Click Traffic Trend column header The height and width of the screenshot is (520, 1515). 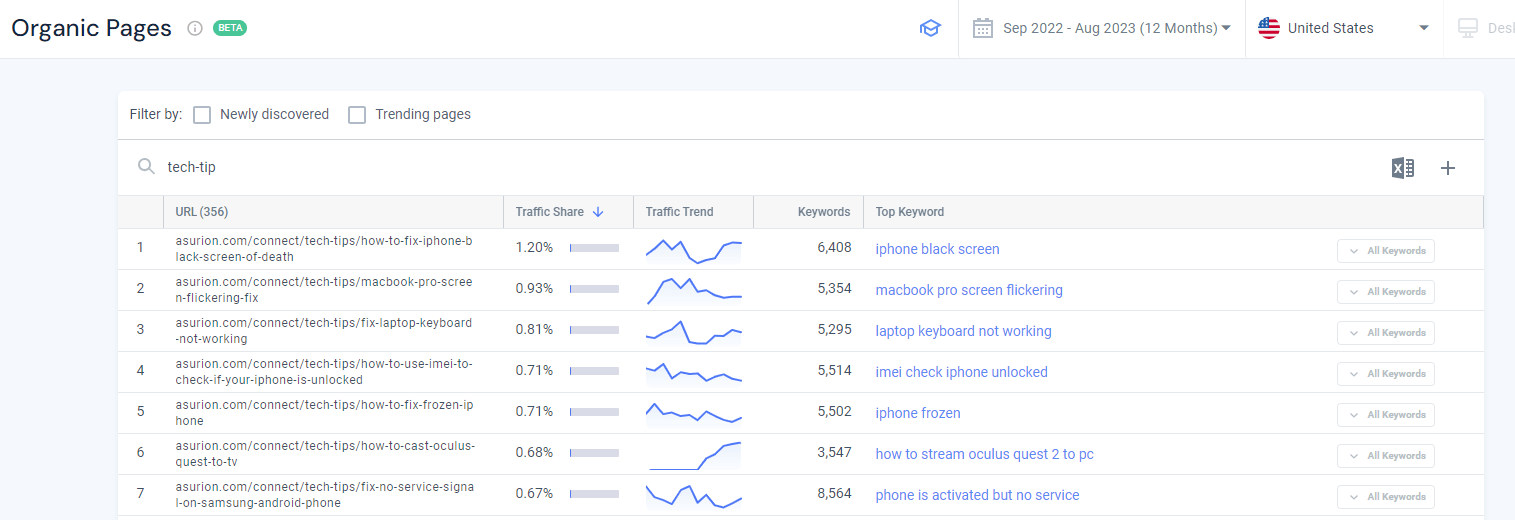tap(679, 212)
